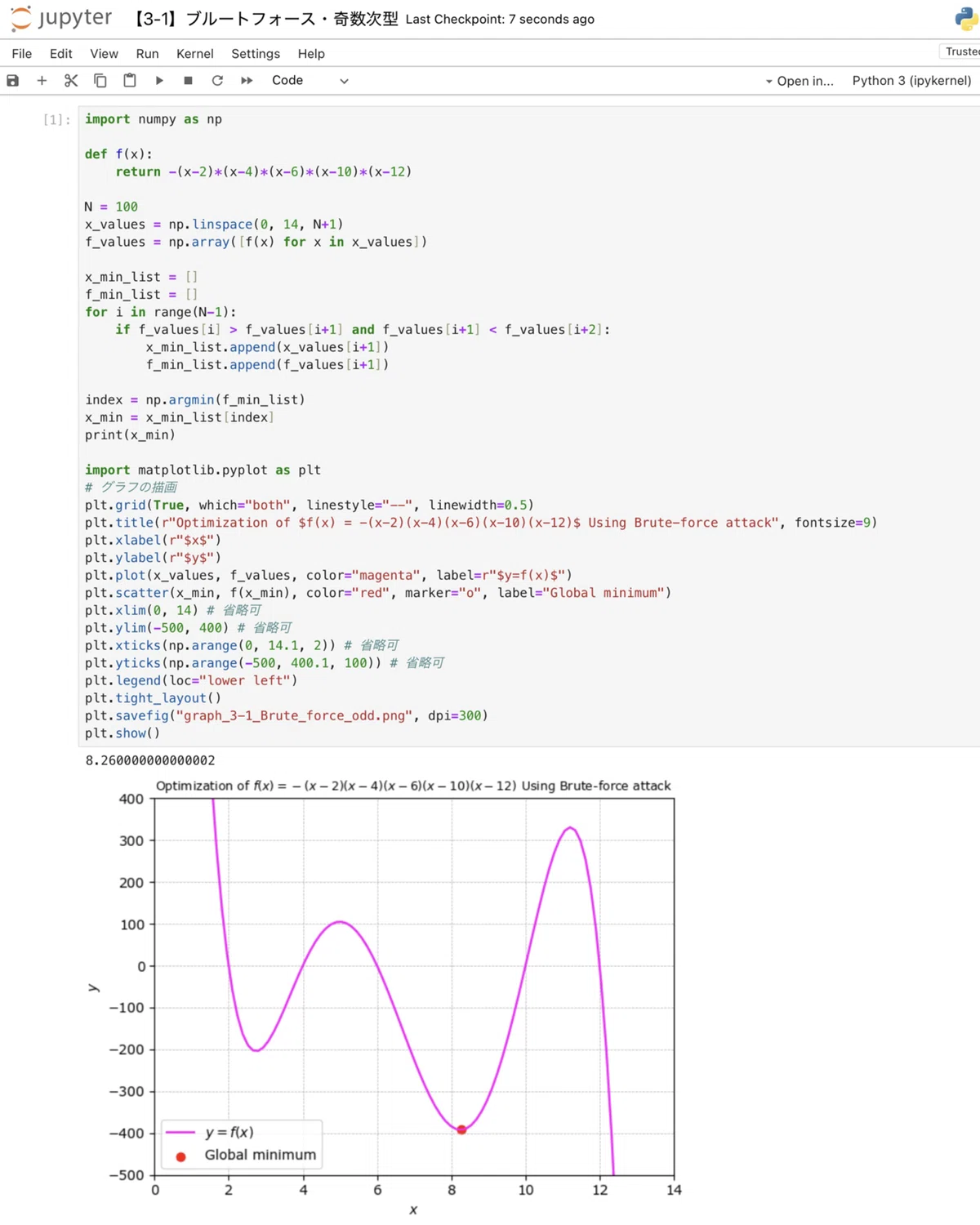This screenshot has width=980, height=1225.
Task: Run the selected cell
Action: [159, 80]
